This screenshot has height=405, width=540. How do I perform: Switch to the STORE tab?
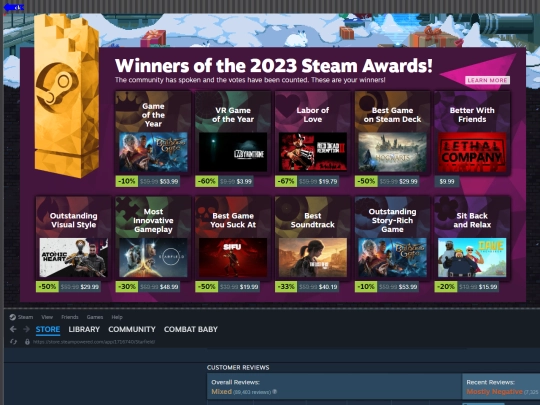coord(48,330)
